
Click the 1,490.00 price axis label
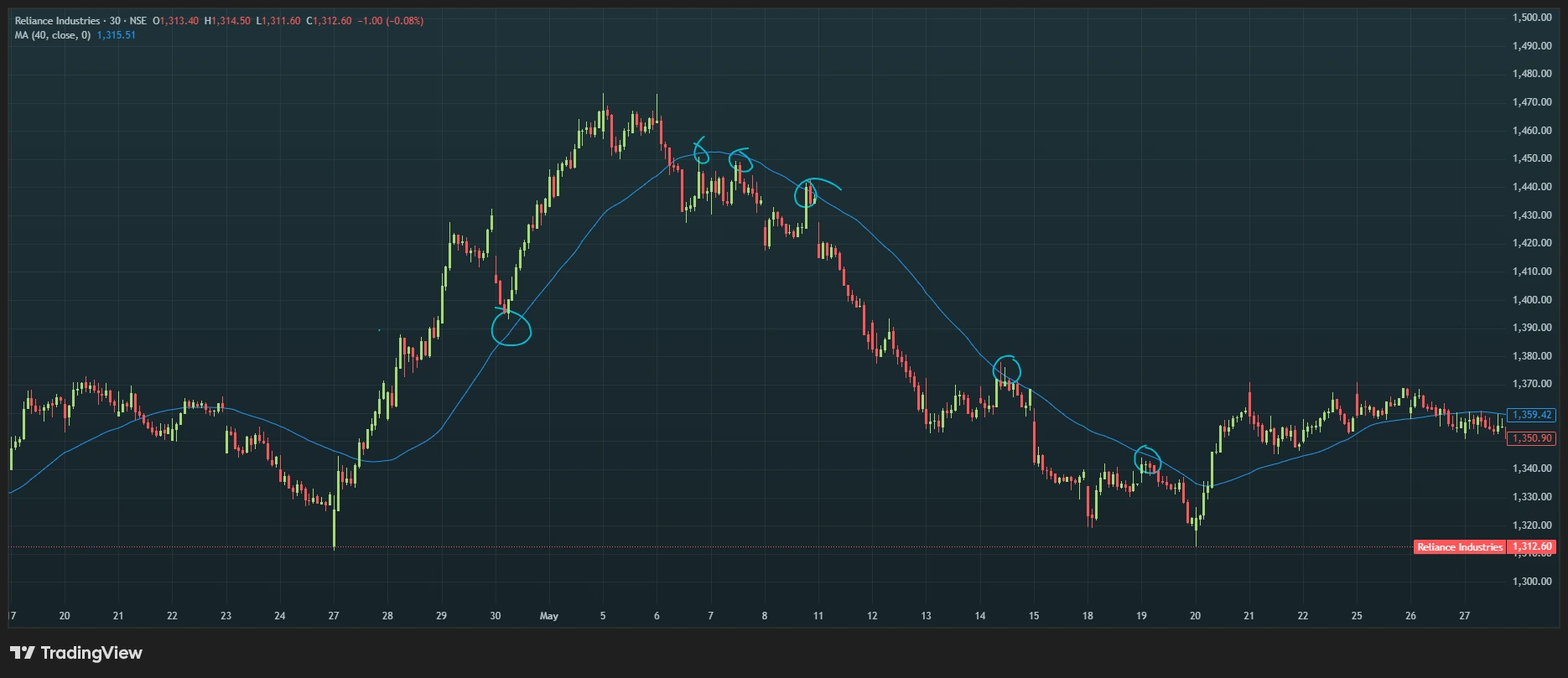(x=1532, y=46)
